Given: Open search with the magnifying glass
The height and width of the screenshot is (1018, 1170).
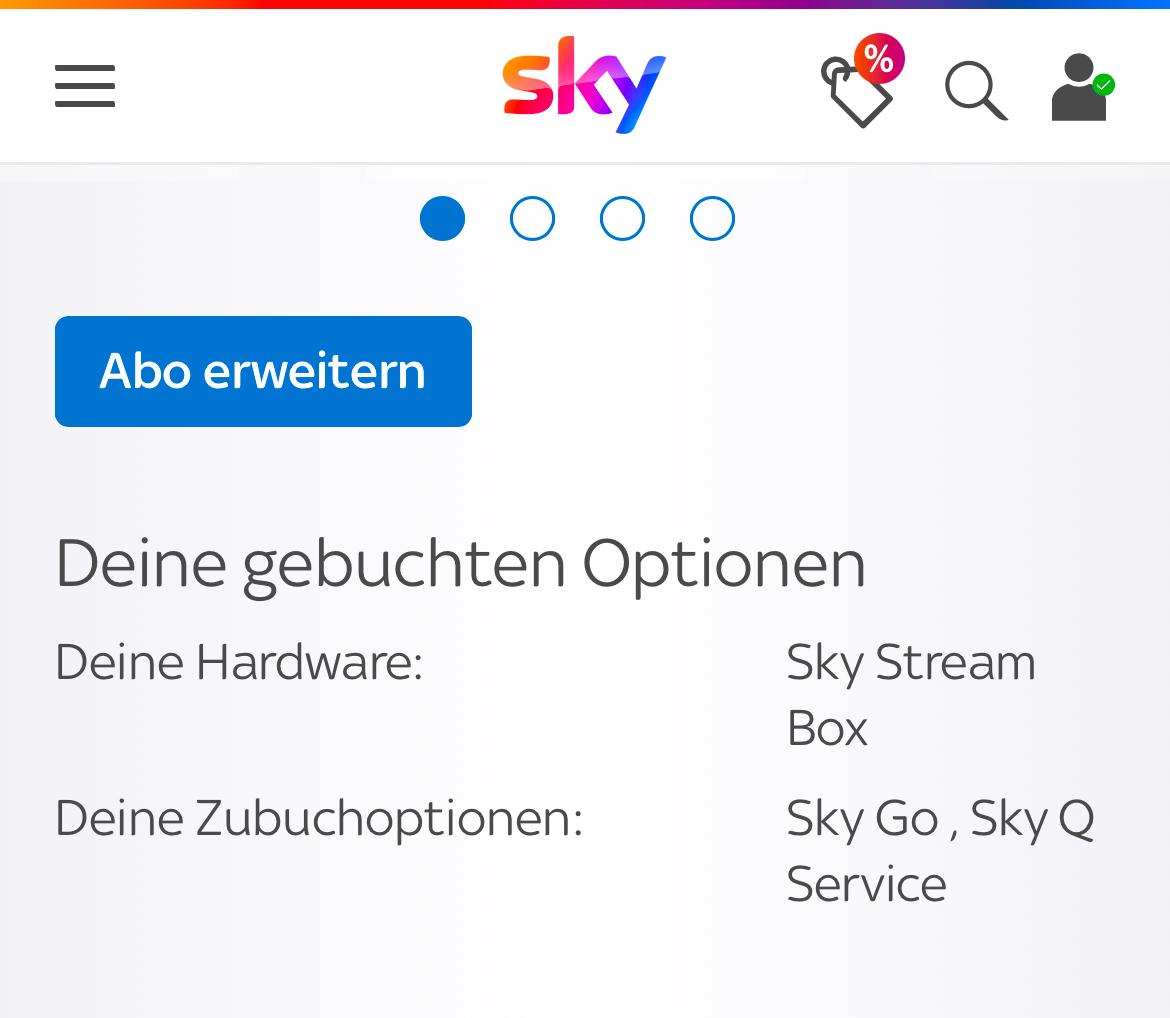Looking at the screenshot, I should (x=976, y=90).
